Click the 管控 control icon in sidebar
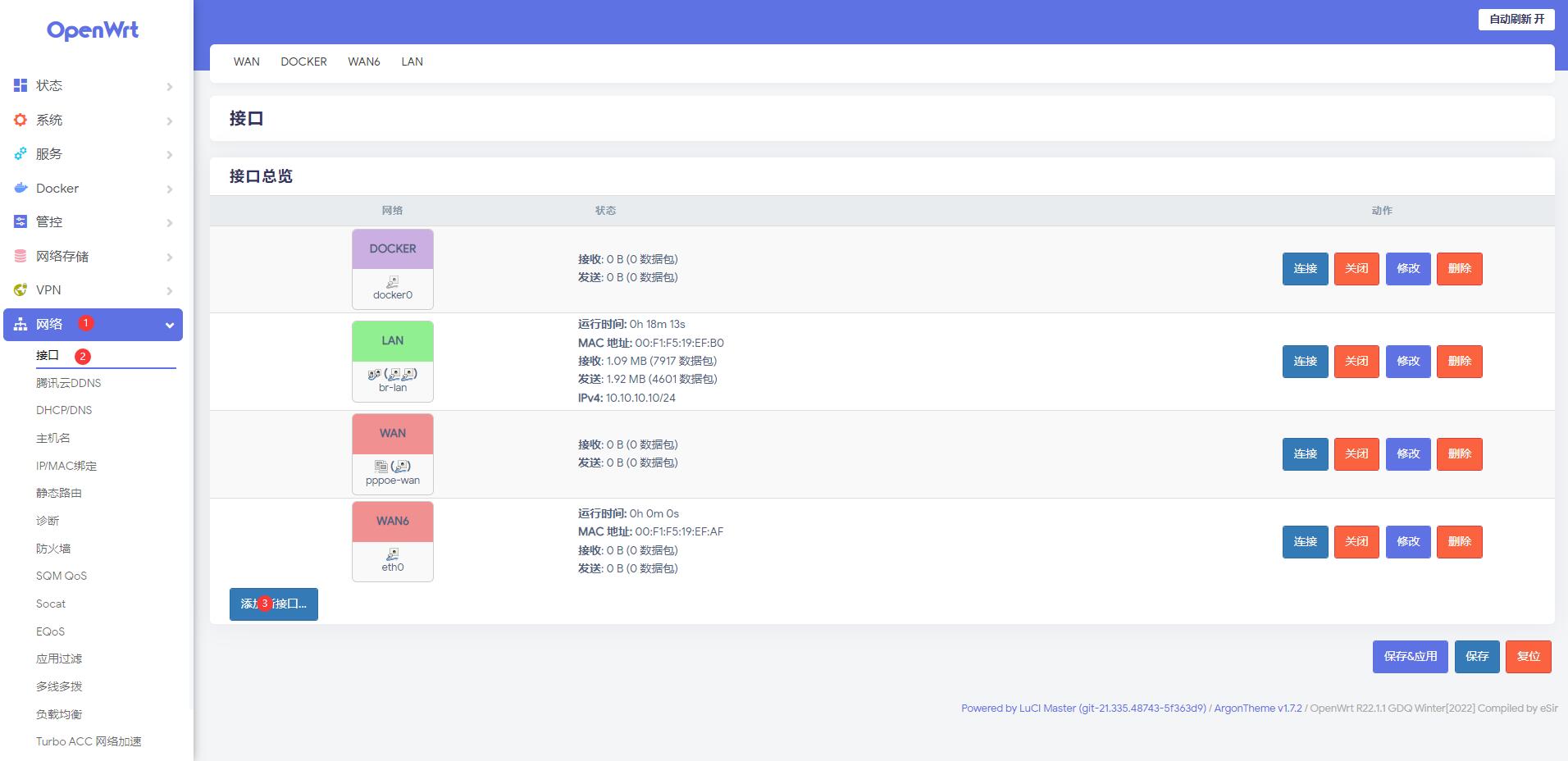The image size is (1568, 761). click(21, 221)
